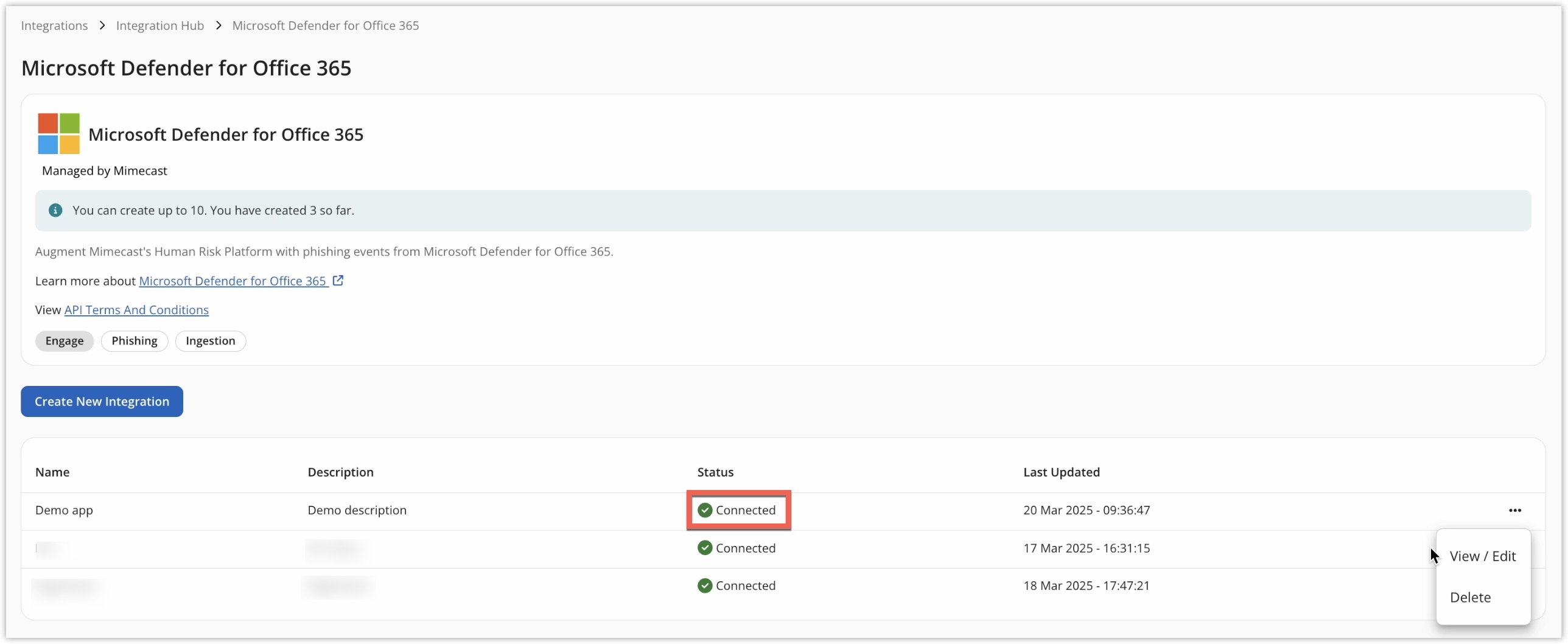Click the Create New Integration button

(x=102, y=401)
